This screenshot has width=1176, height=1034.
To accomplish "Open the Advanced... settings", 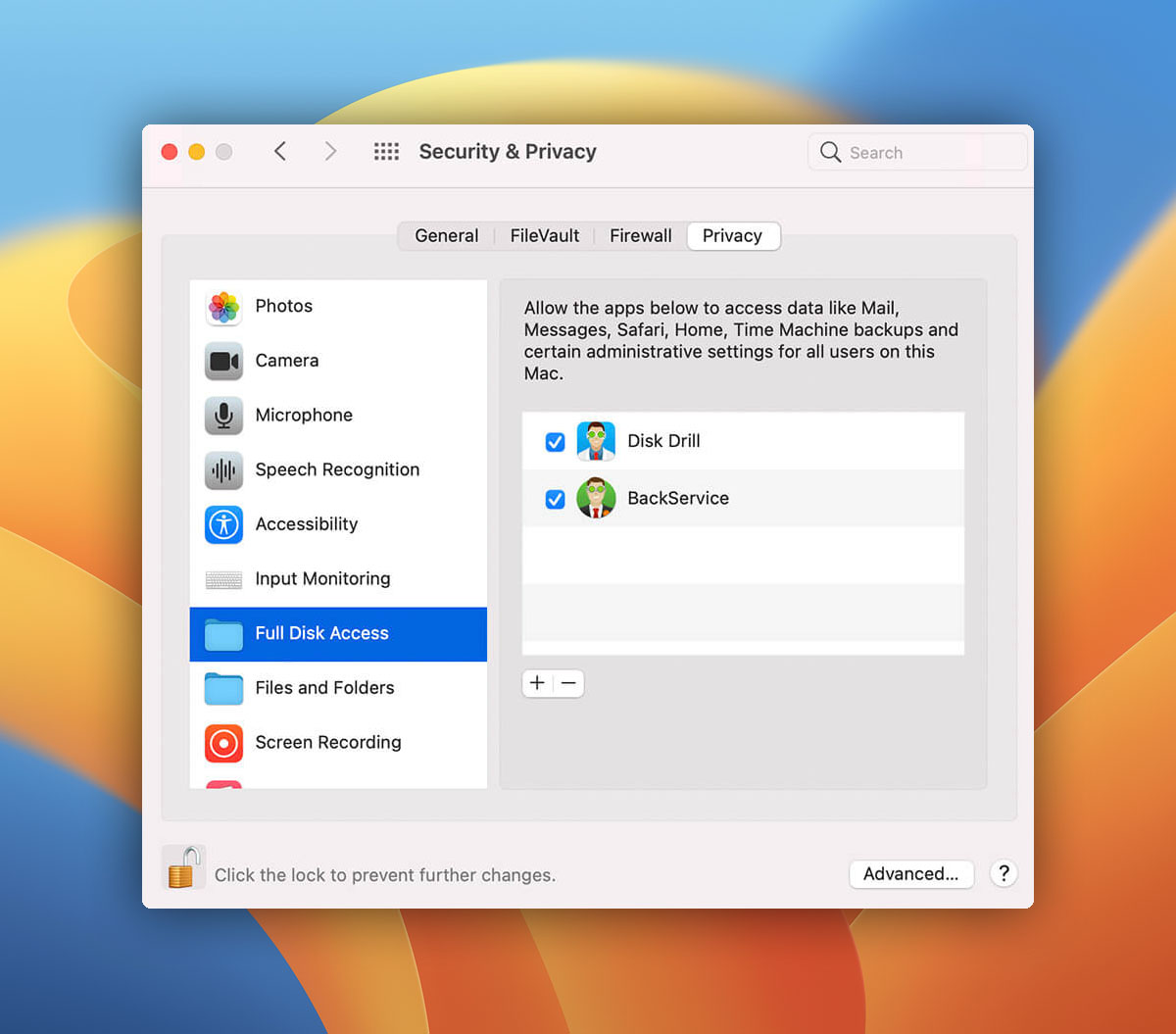I will pos(911,874).
